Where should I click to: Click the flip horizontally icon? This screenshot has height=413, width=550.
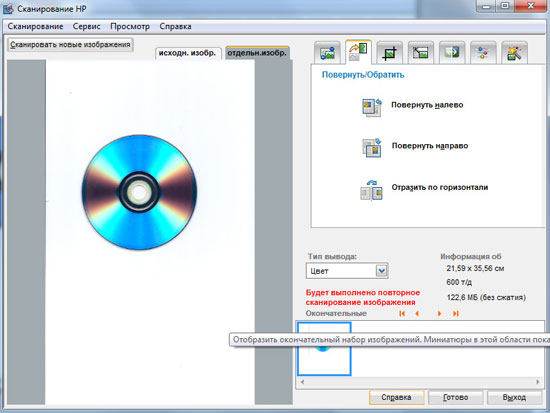click(371, 190)
